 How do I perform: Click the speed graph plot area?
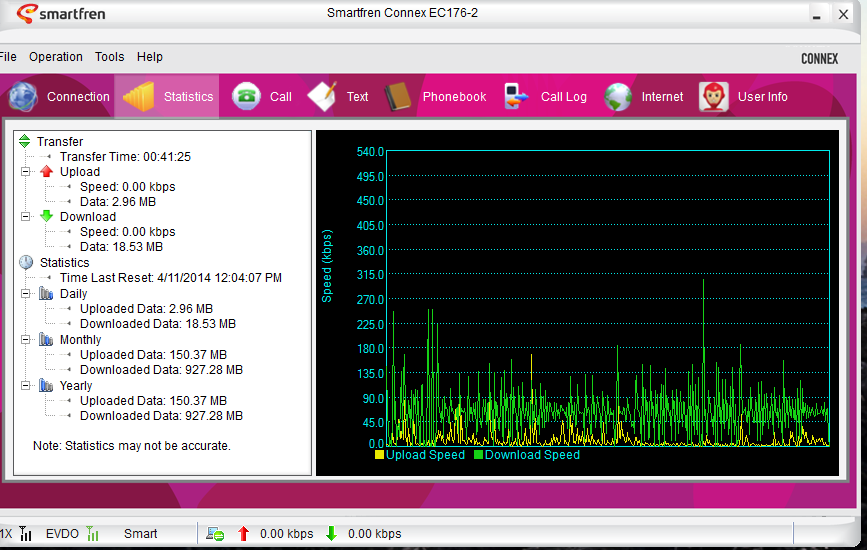point(608,298)
